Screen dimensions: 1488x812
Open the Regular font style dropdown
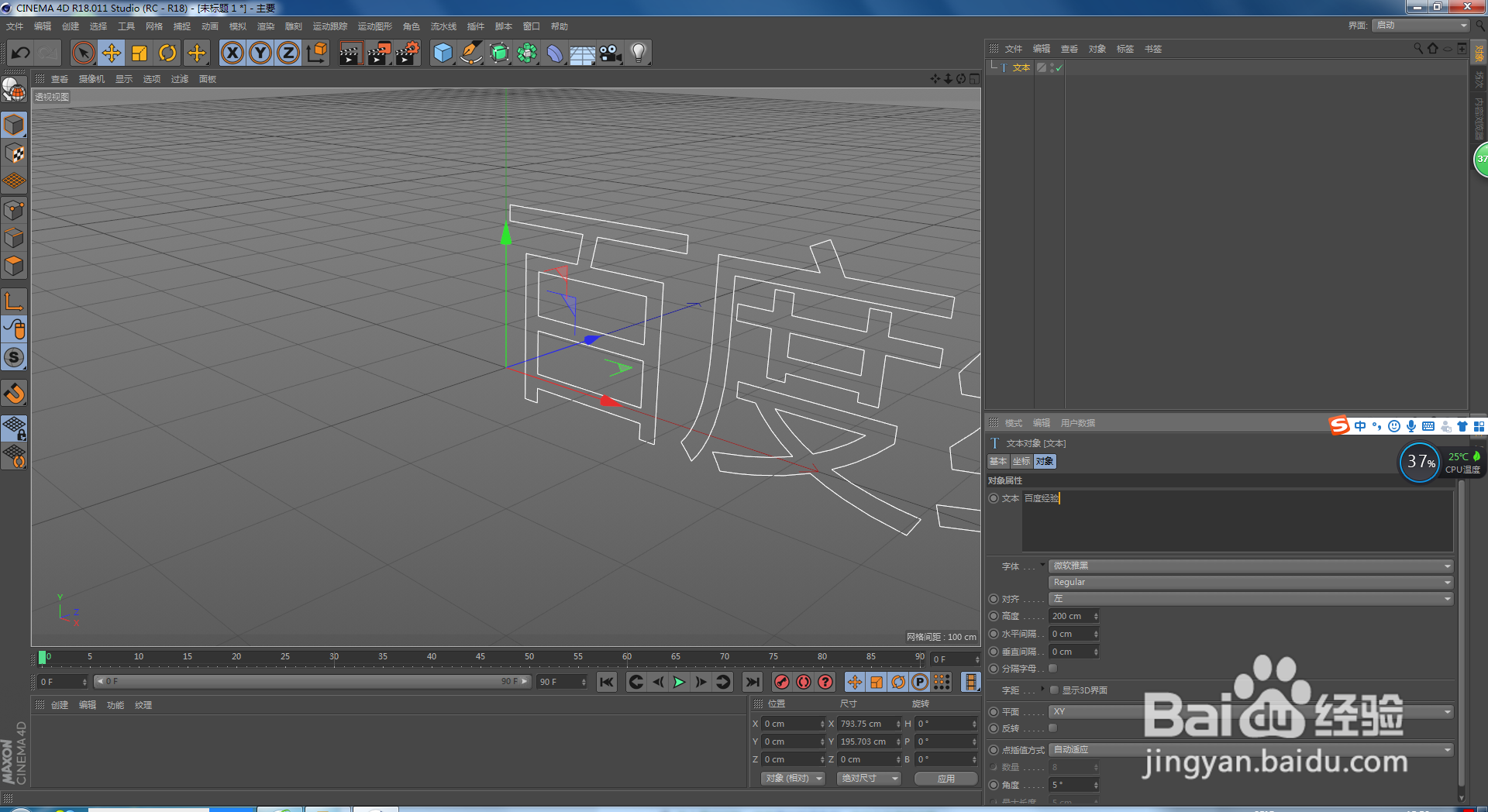coord(1251,582)
